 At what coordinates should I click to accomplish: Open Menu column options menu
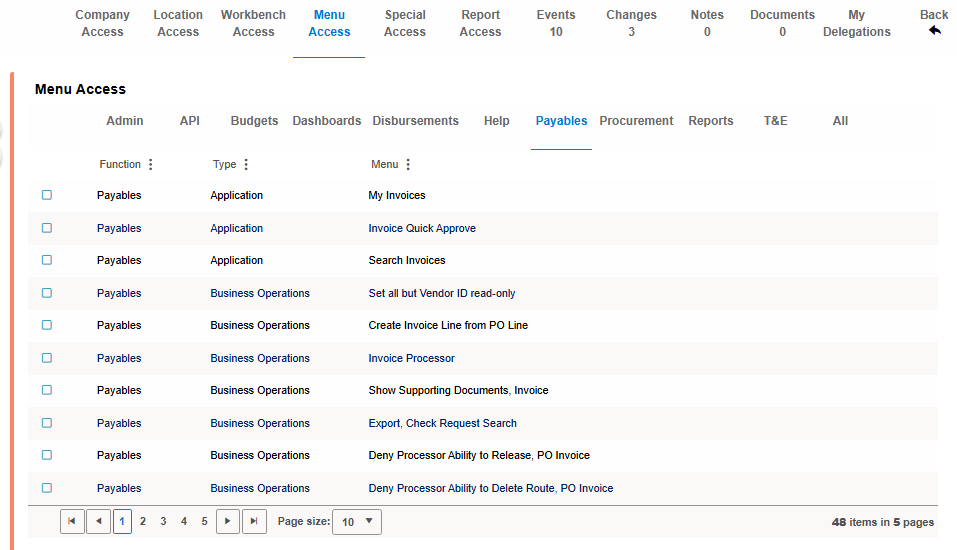coord(408,165)
